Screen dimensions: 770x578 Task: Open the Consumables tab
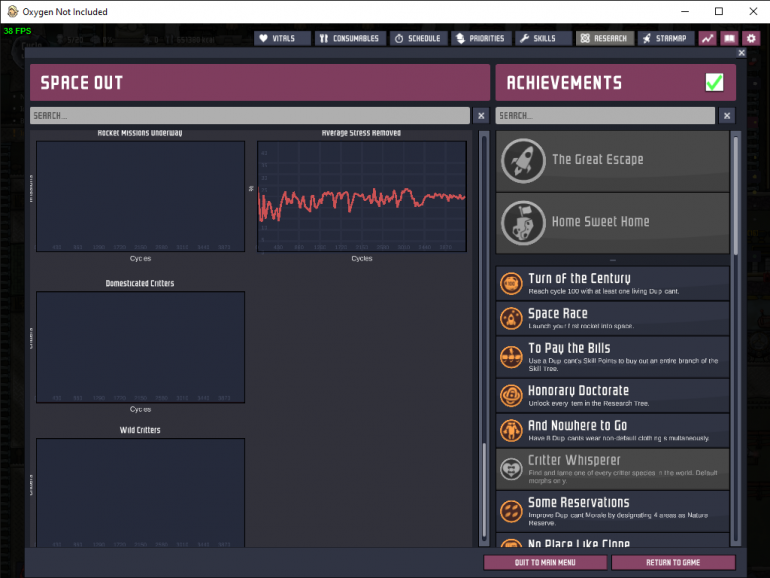click(350, 38)
